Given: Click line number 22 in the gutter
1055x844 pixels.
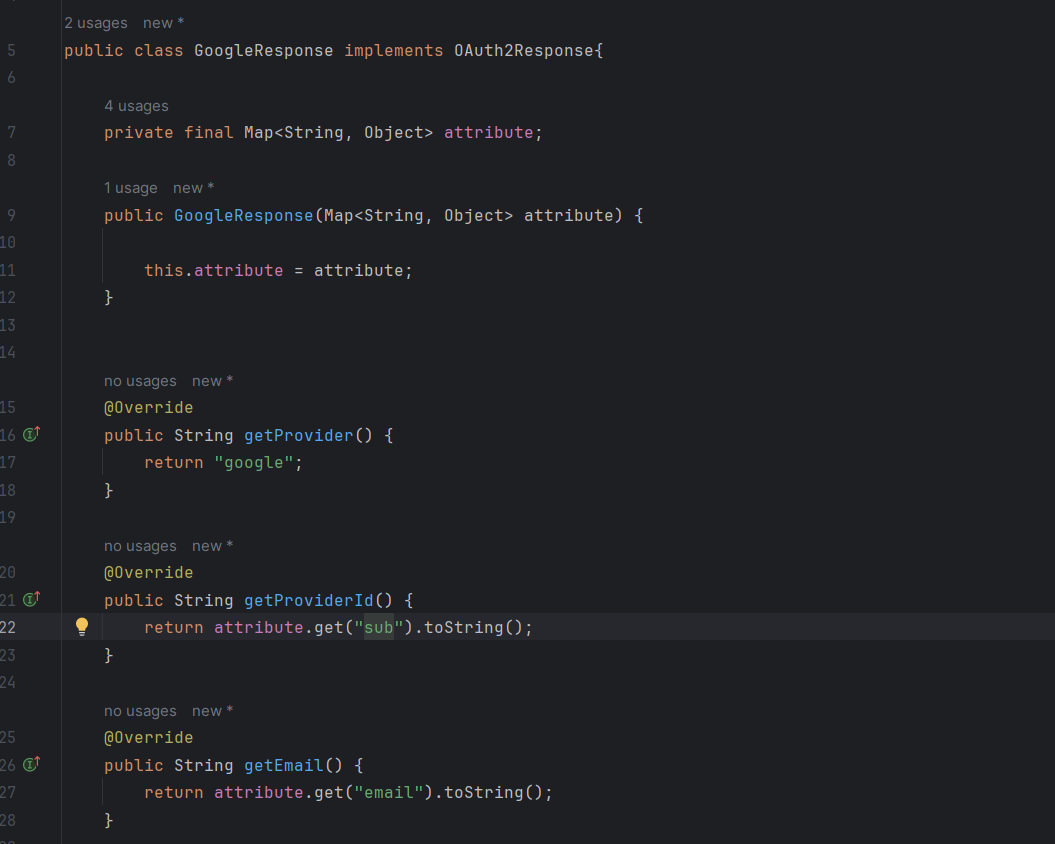Looking at the screenshot, I should tap(7, 627).
